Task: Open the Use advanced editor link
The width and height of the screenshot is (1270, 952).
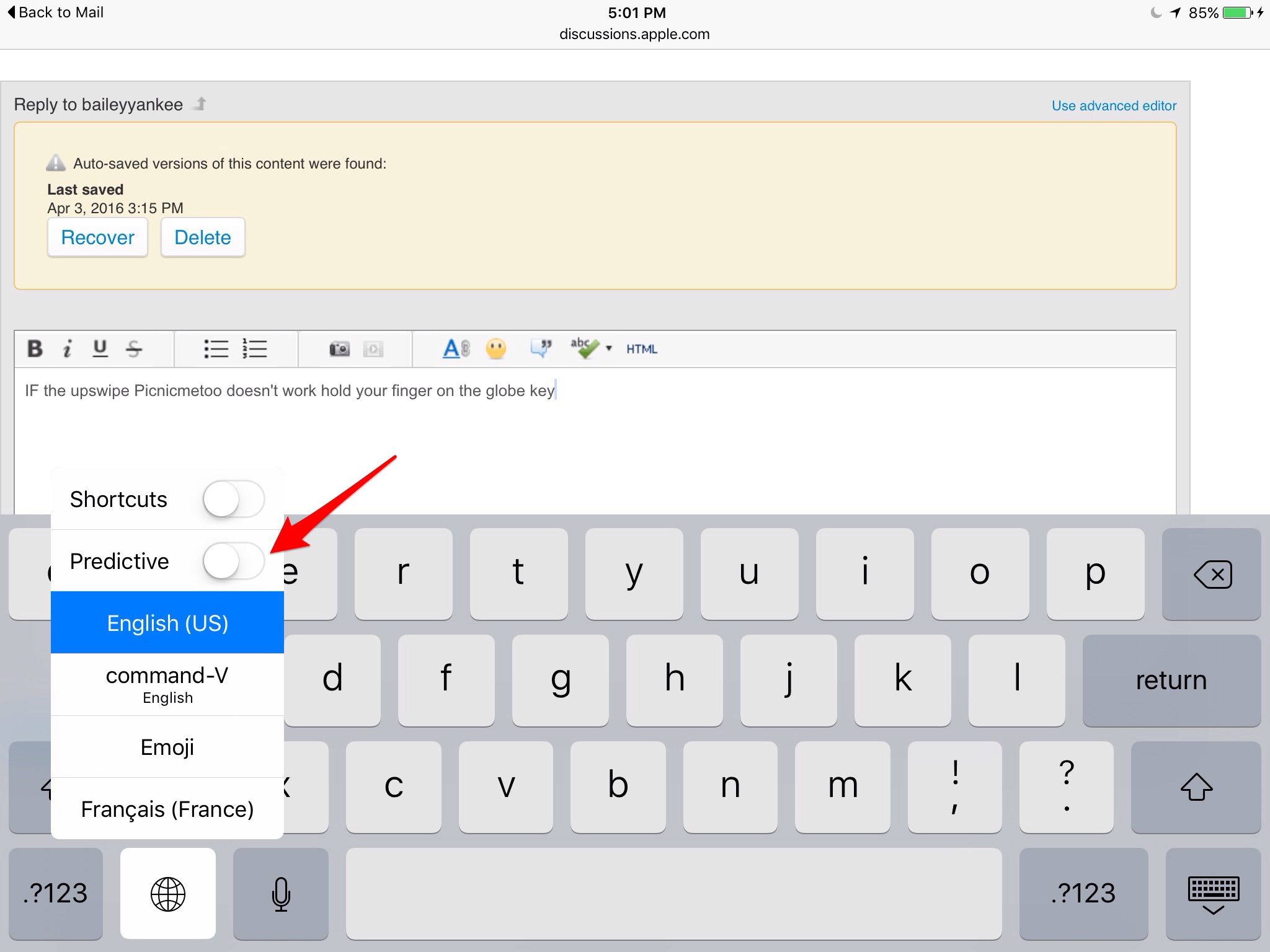Action: (1114, 106)
